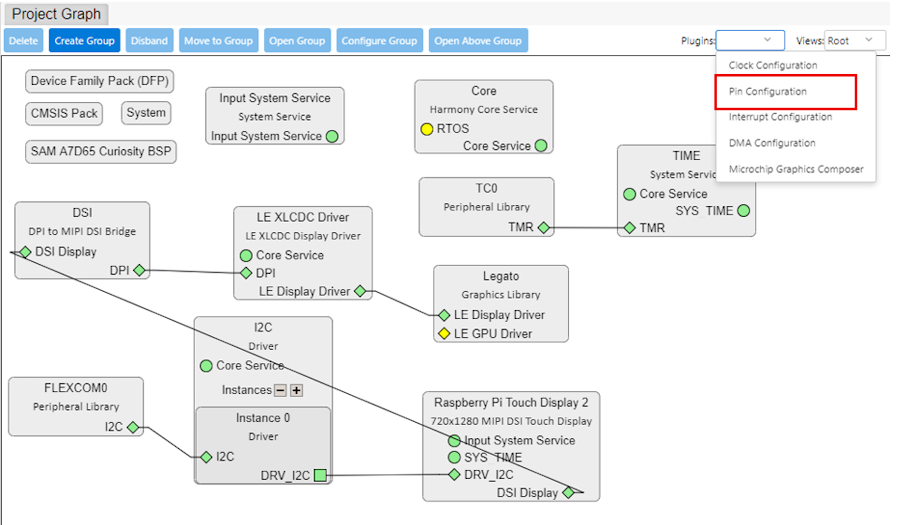Image resolution: width=907 pixels, height=525 pixels.
Task: Open the Views Root dropdown
Action: pyautogui.click(x=855, y=41)
